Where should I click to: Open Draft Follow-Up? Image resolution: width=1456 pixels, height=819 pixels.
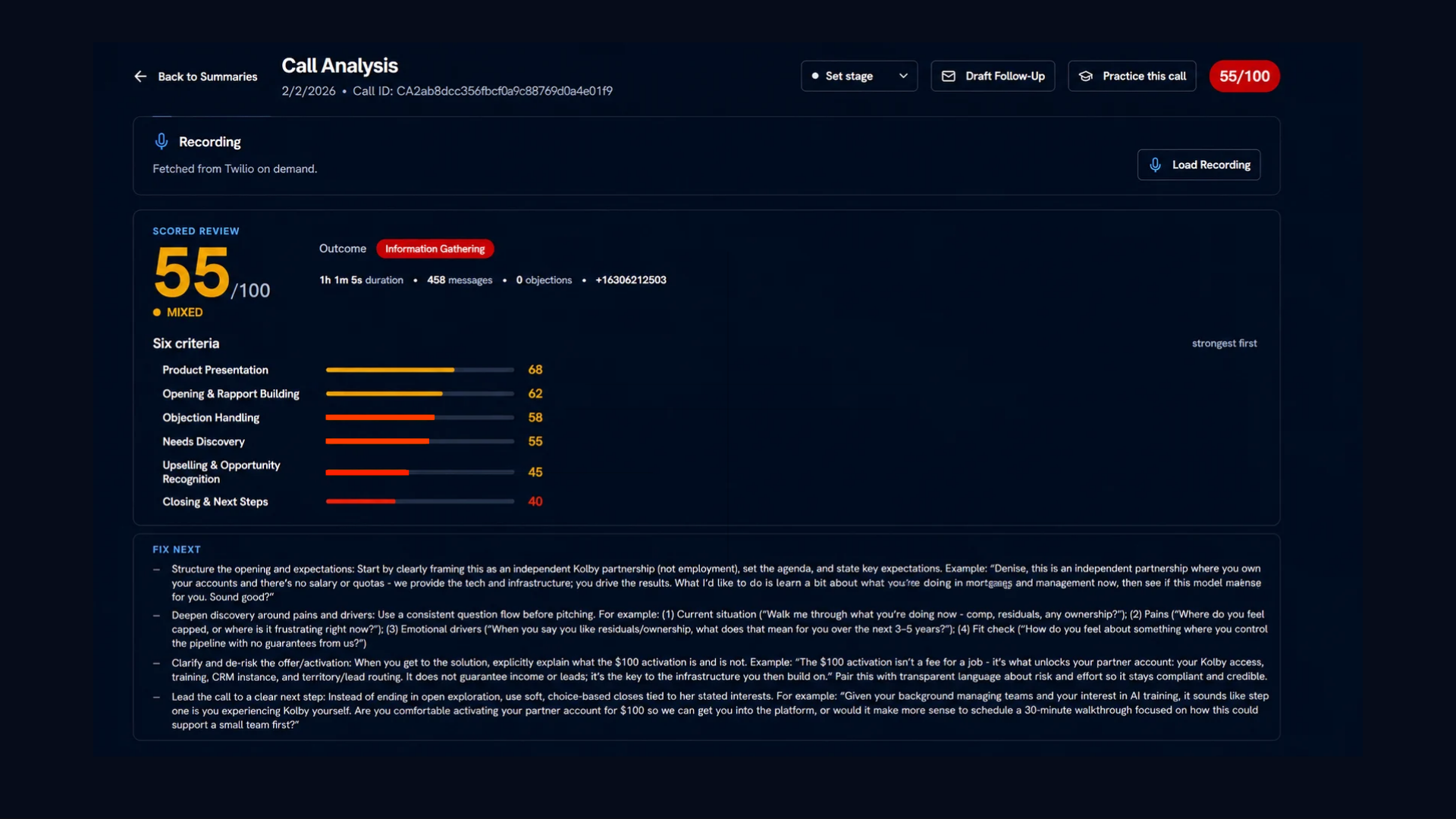pos(993,76)
